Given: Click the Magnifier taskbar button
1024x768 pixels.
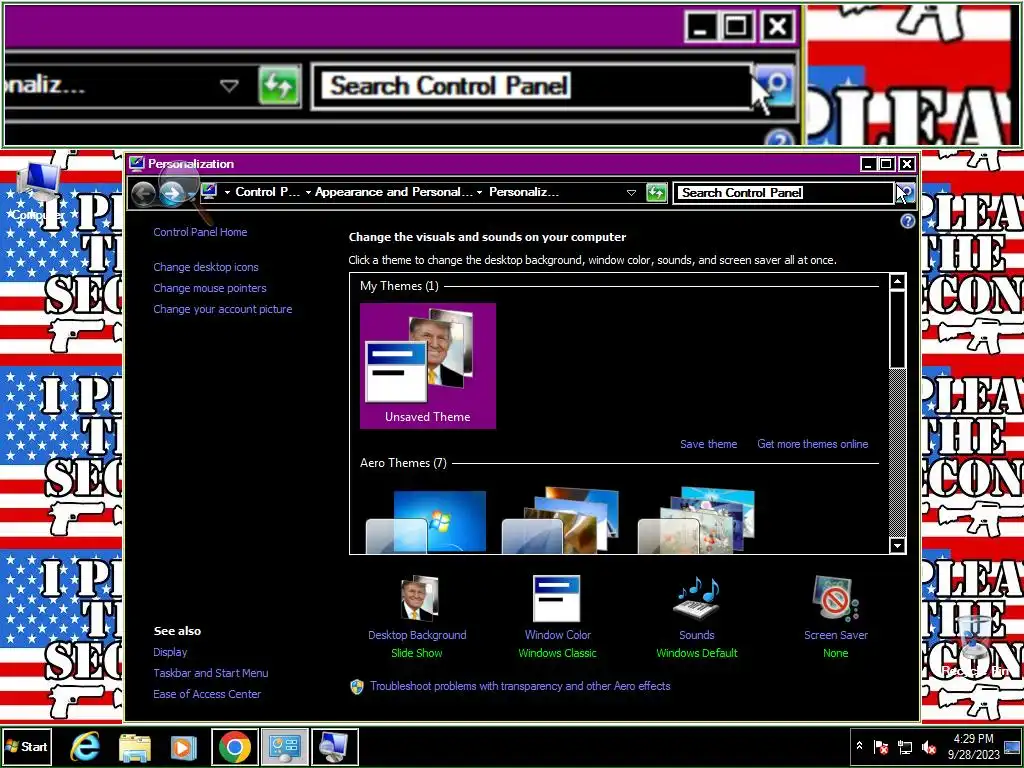Looking at the screenshot, I should click(x=334, y=747).
